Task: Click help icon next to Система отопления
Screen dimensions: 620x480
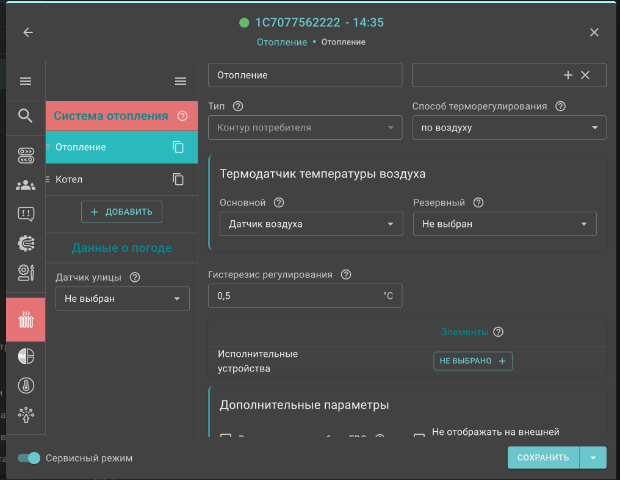Action: point(182,116)
